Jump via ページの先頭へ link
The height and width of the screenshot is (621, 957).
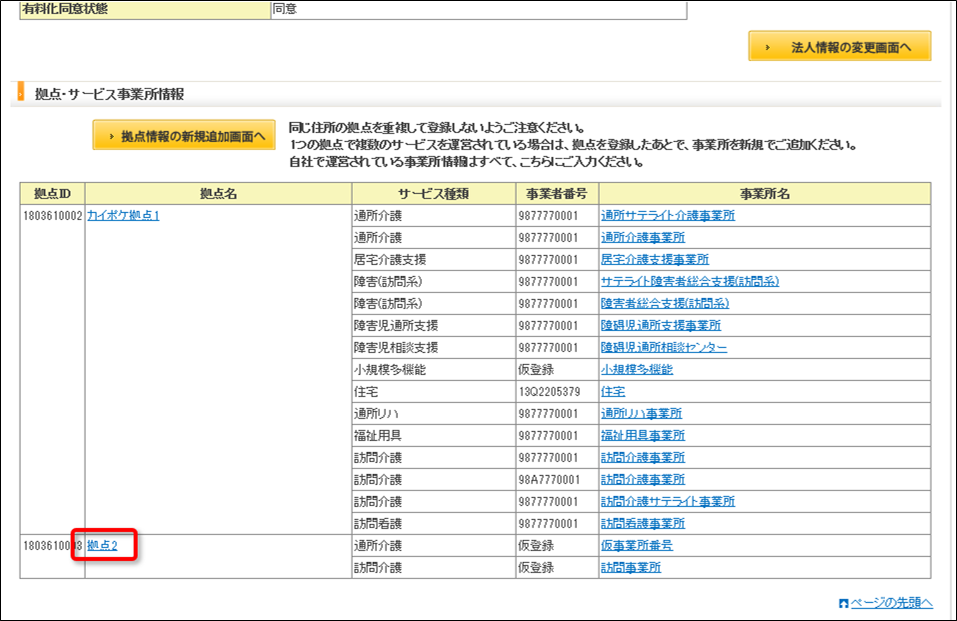tap(892, 603)
